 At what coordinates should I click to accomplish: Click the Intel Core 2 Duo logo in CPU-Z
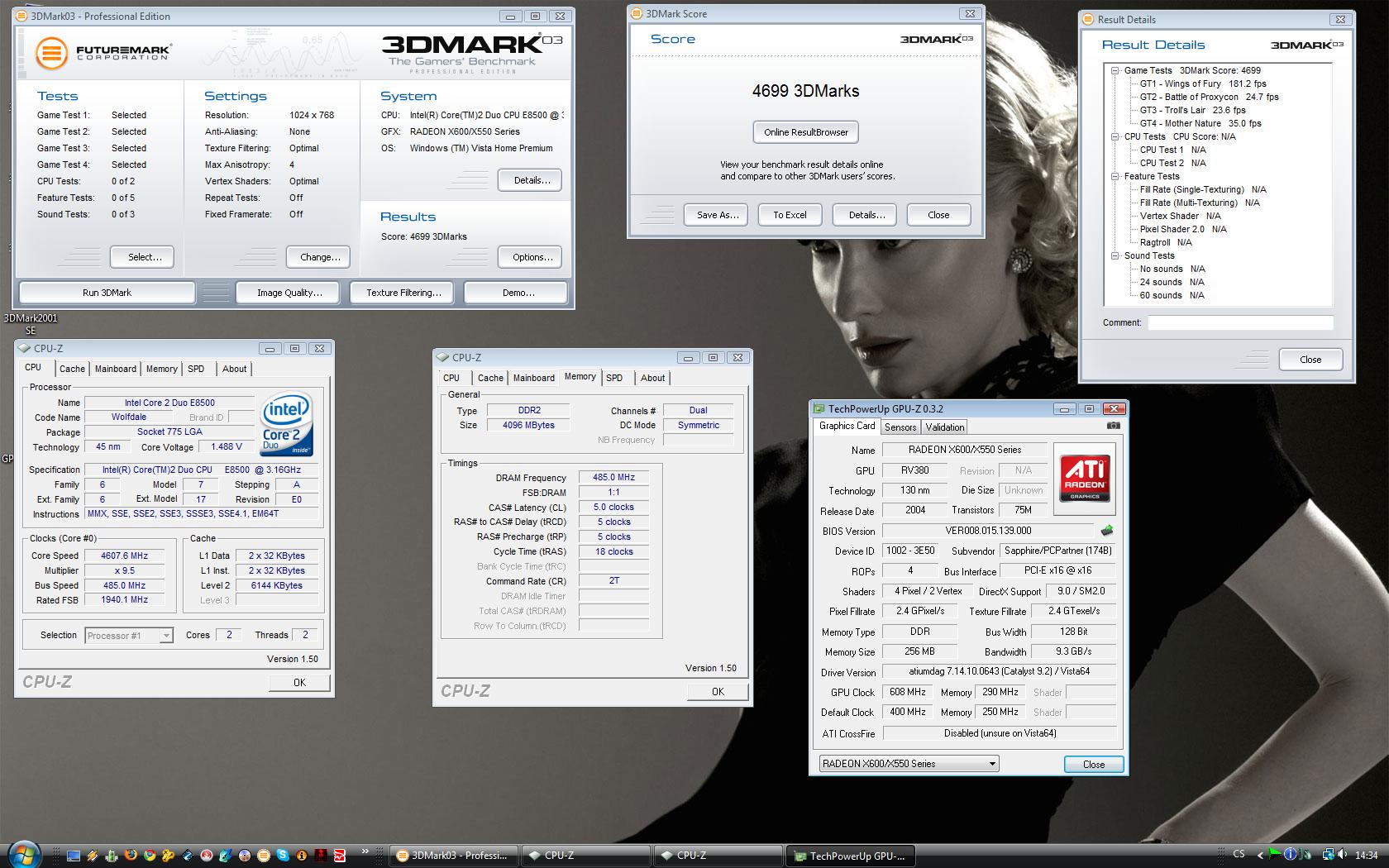pos(287,423)
